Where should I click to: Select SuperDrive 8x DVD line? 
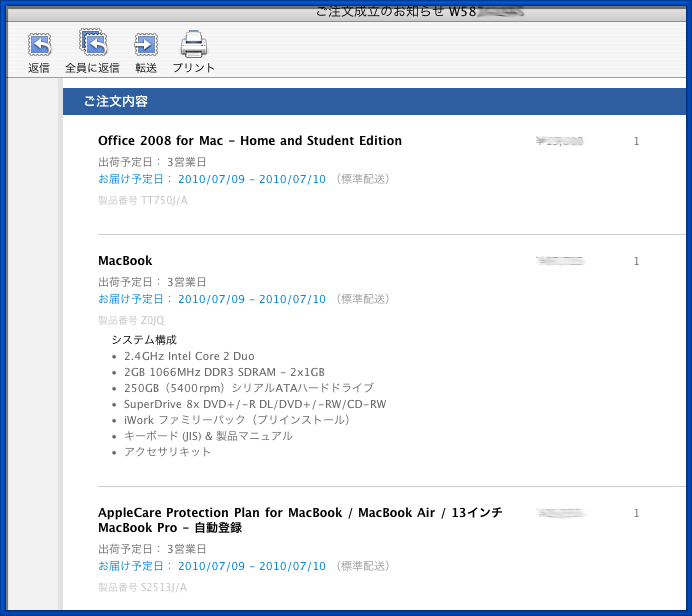[x=255, y=404]
